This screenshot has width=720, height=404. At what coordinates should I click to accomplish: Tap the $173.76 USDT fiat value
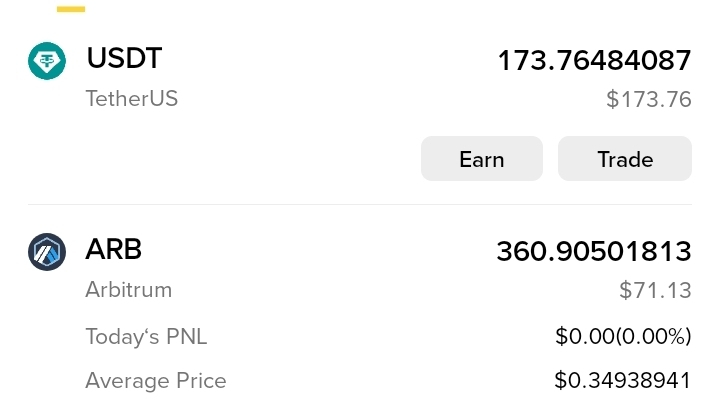pos(648,100)
